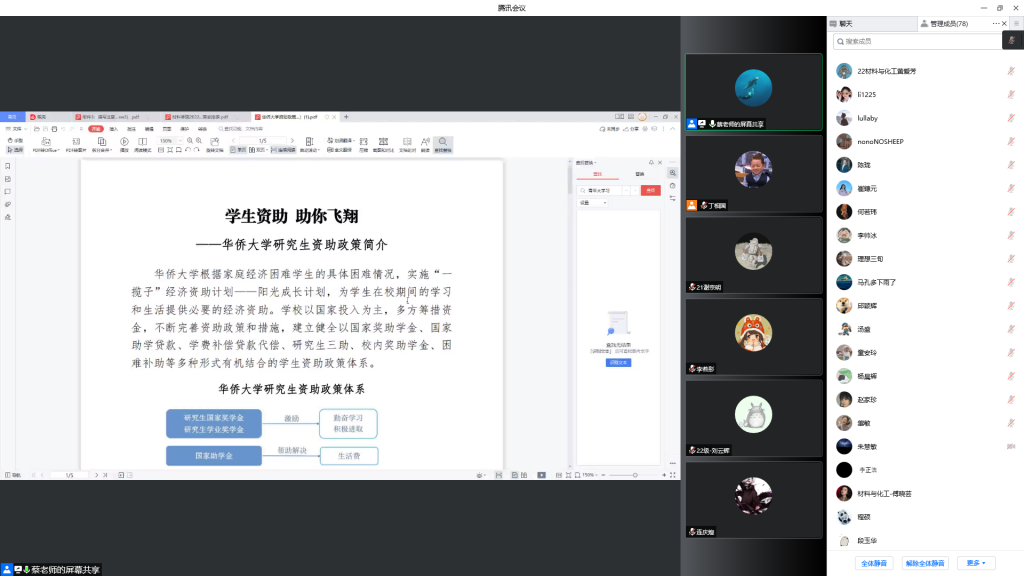Expand the 设置 dropdown in find panel
This screenshot has height=576, width=1024.
coord(592,203)
